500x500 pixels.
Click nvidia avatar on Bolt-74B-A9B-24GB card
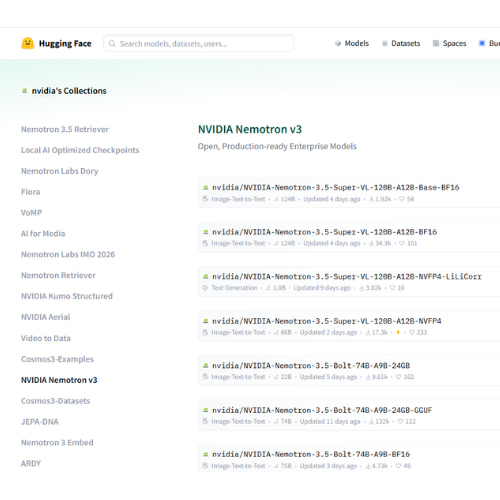click(x=206, y=366)
